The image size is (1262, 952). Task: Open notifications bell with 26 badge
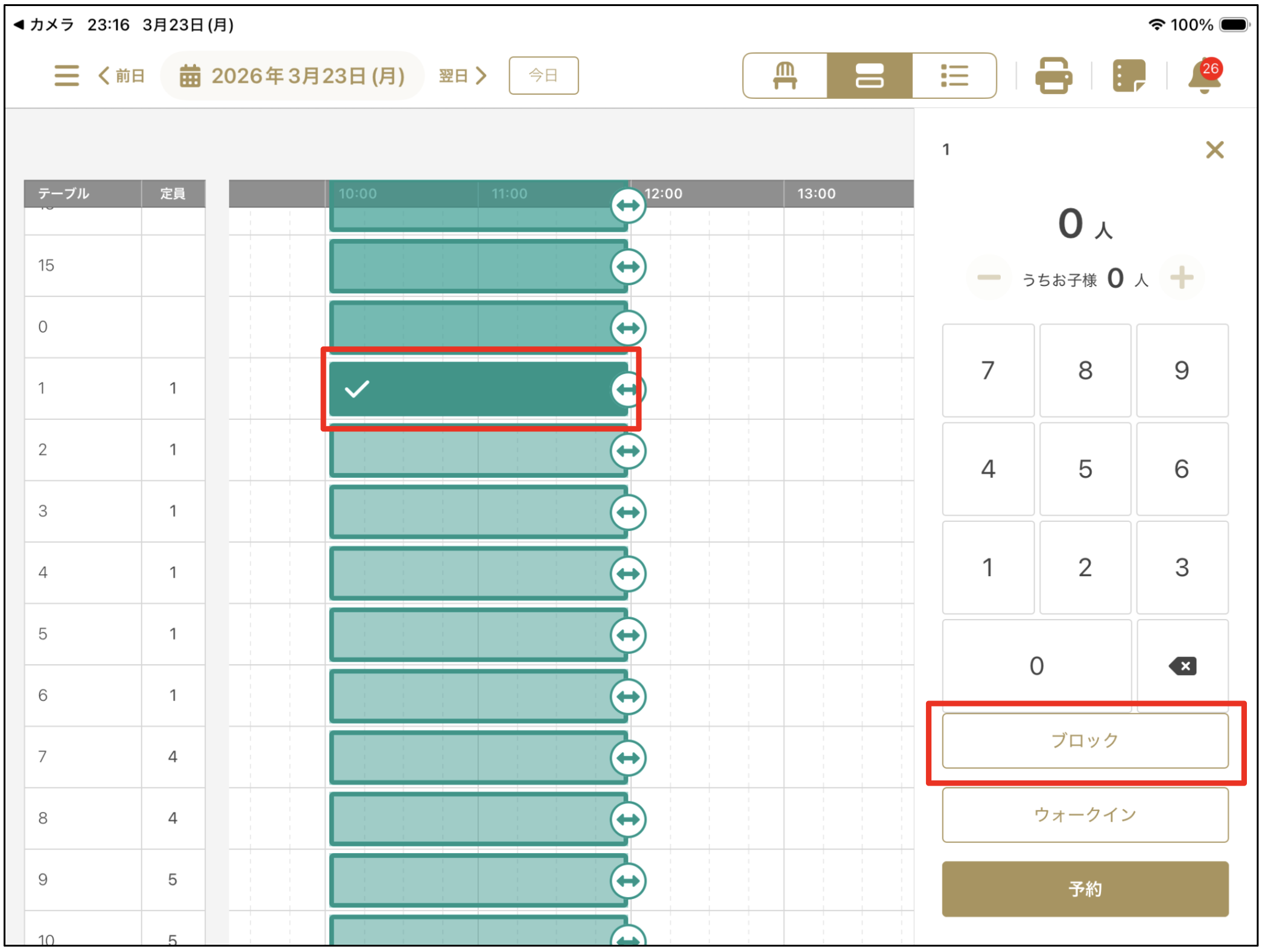1204,77
